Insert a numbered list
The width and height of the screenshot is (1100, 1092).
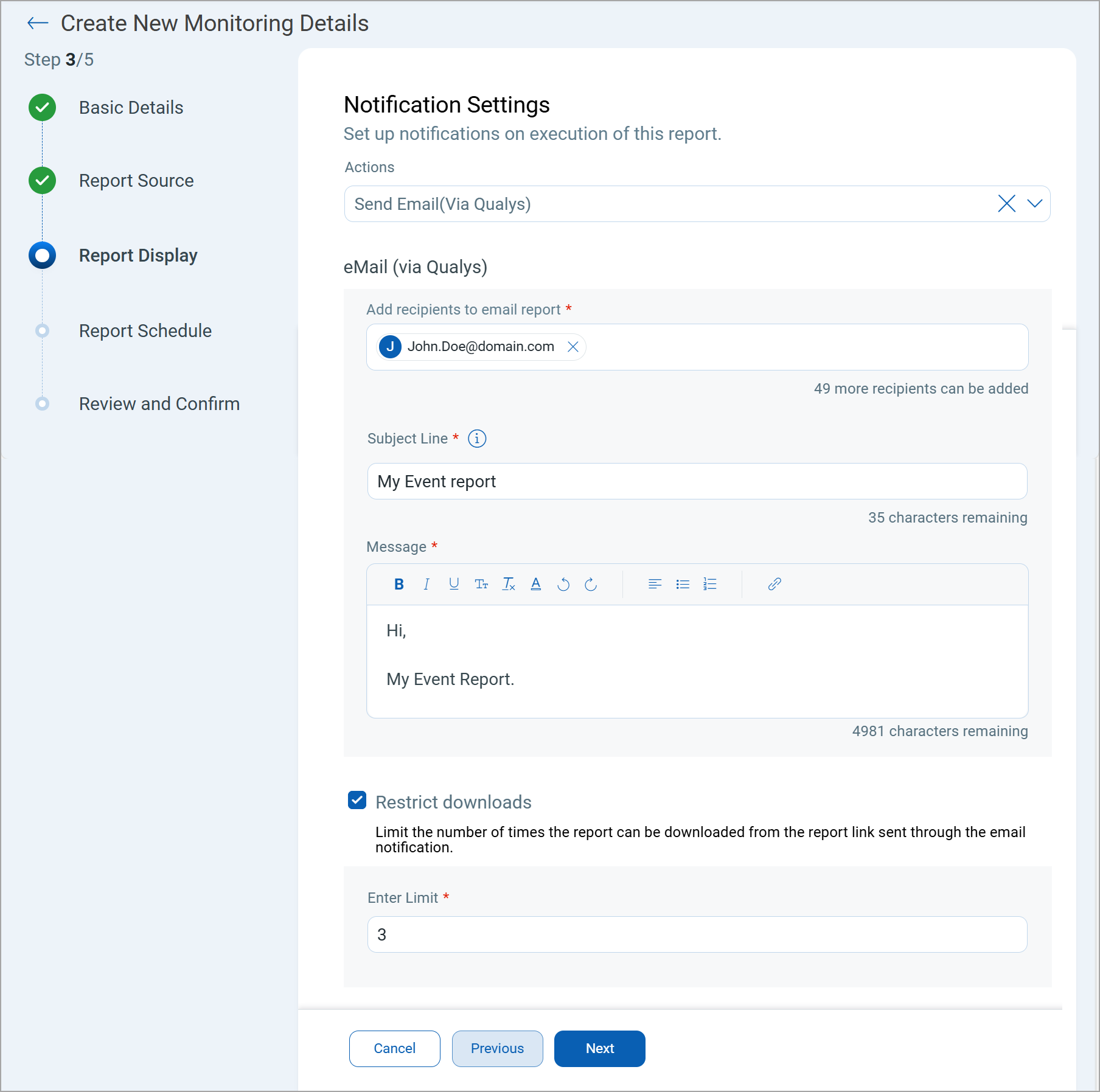[x=710, y=584]
